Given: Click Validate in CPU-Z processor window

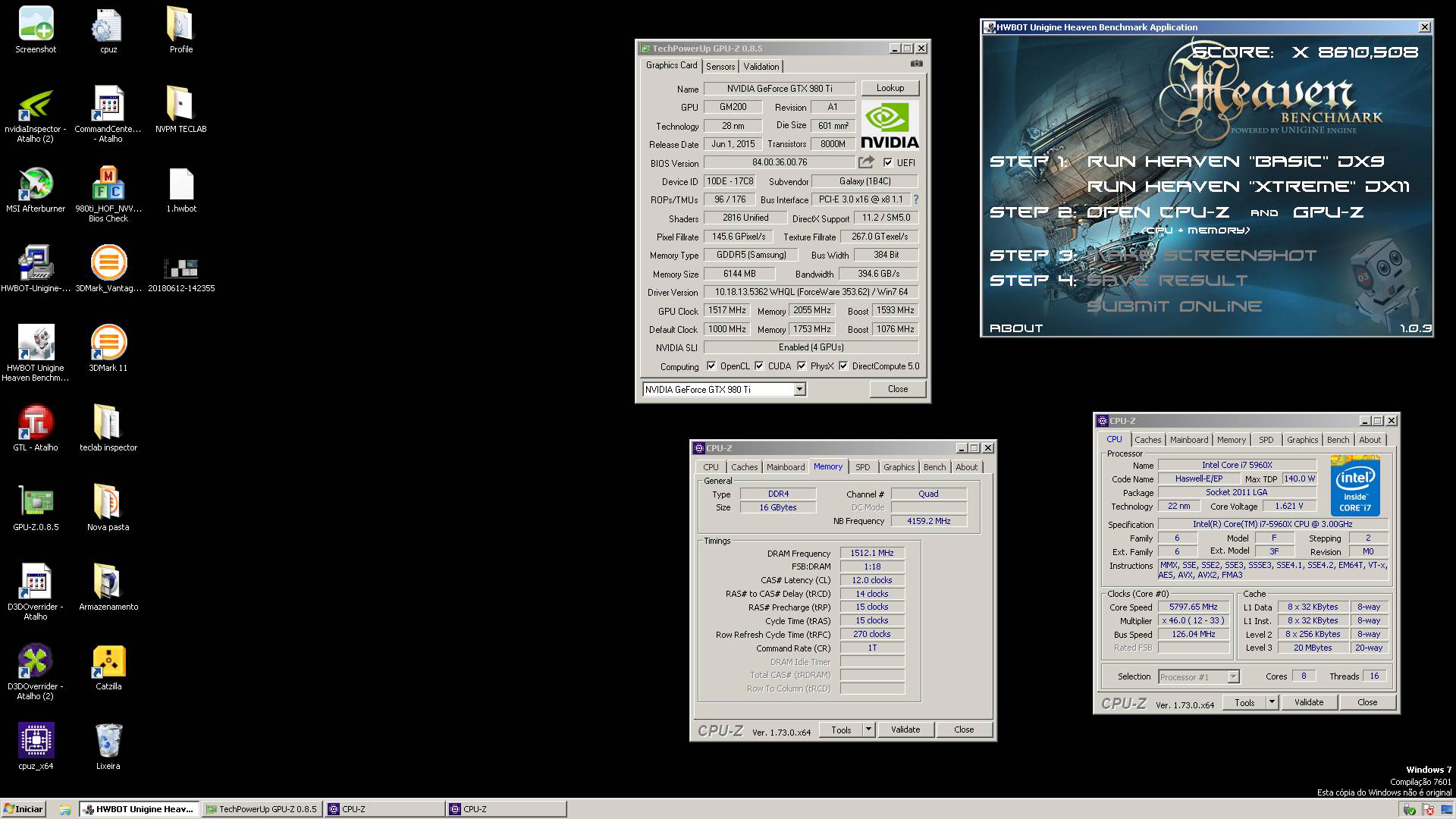Looking at the screenshot, I should pos(1308,702).
